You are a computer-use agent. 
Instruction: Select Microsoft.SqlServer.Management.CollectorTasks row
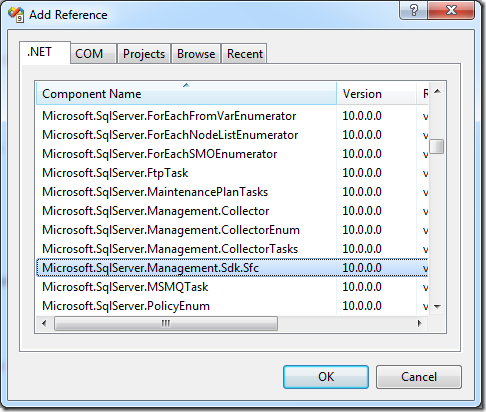coord(232,249)
